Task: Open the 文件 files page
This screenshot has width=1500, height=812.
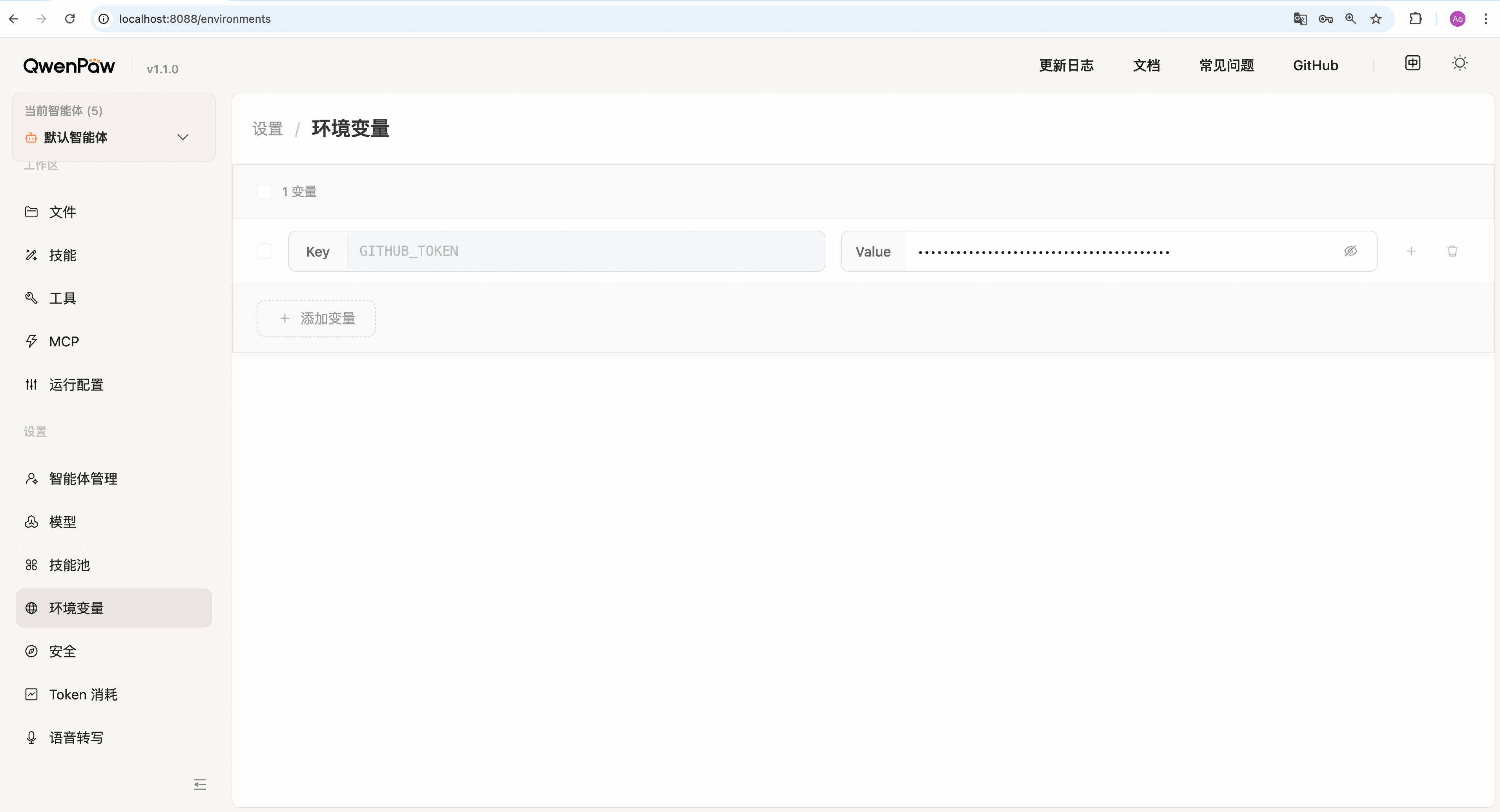Action: (x=113, y=212)
